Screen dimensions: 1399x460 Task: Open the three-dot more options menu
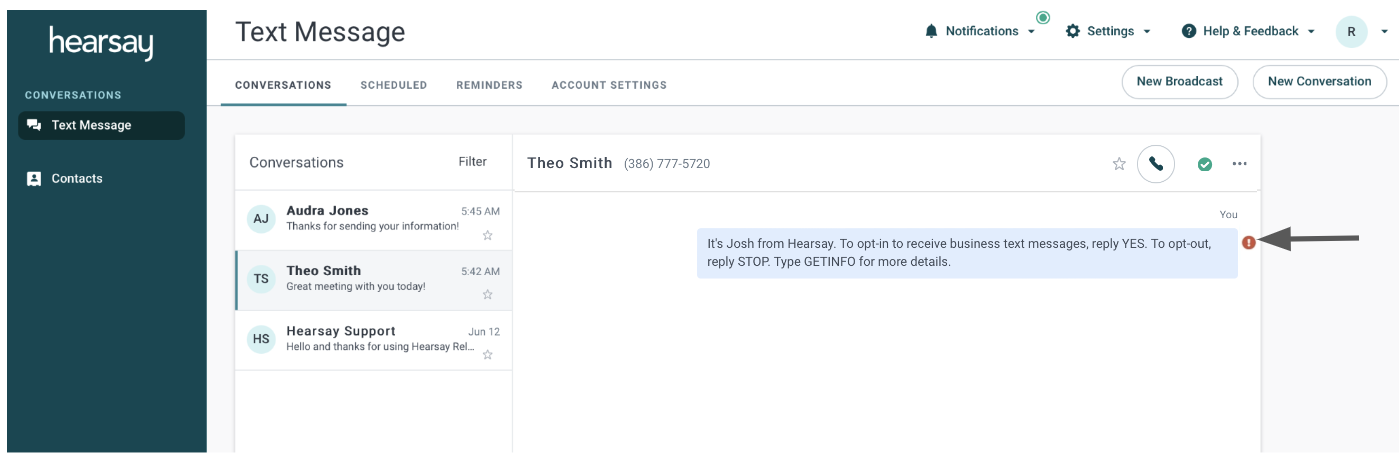1240,164
